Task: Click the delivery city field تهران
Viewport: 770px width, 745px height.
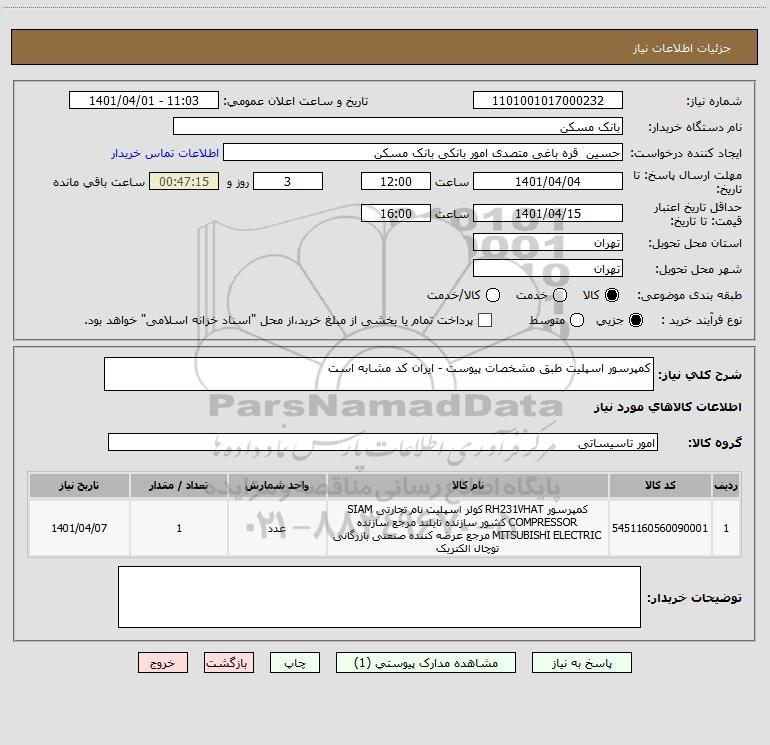Action: pyautogui.click(x=548, y=269)
